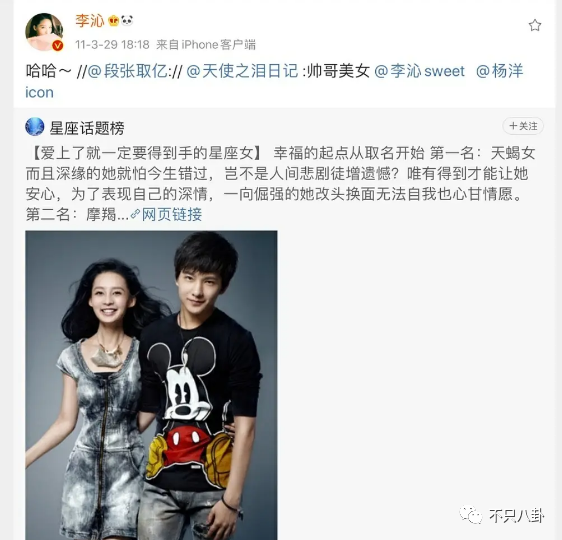Image resolution: width=562 pixels, height=540 pixels.
Task: Open the 星座话题榜 account name
Action: click(x=87, y=128)
